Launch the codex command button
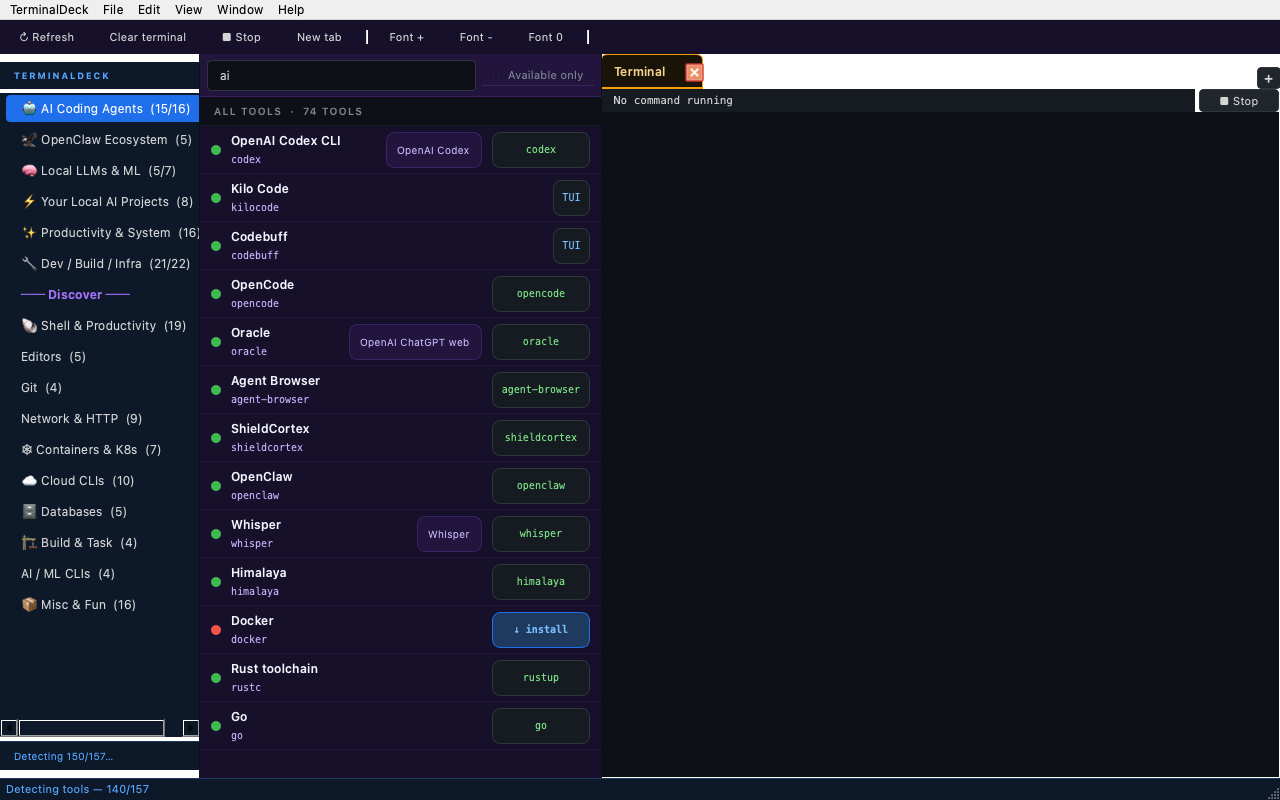This screenshot has width=1280, height=800. [540, 150]
